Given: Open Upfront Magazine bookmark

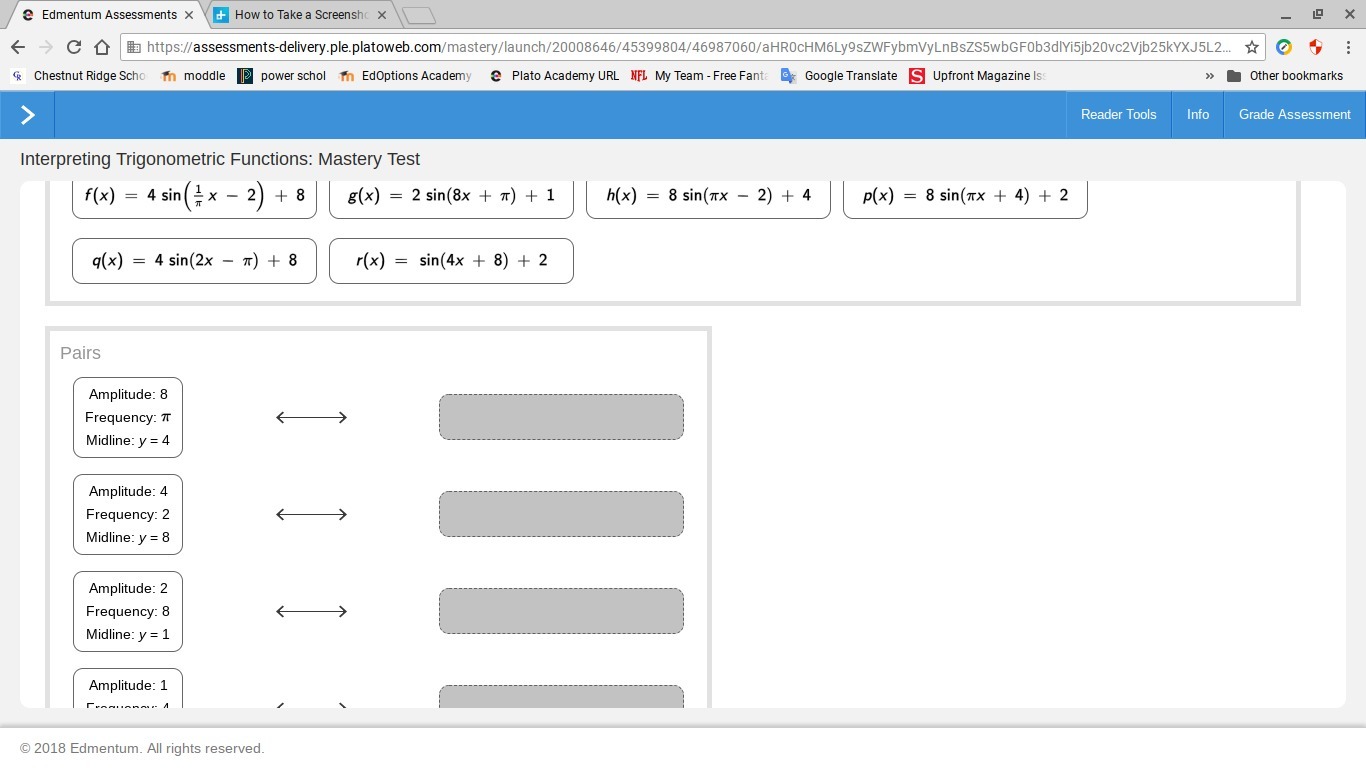Looking at the screenshot, I should click(x=978, y=76).
